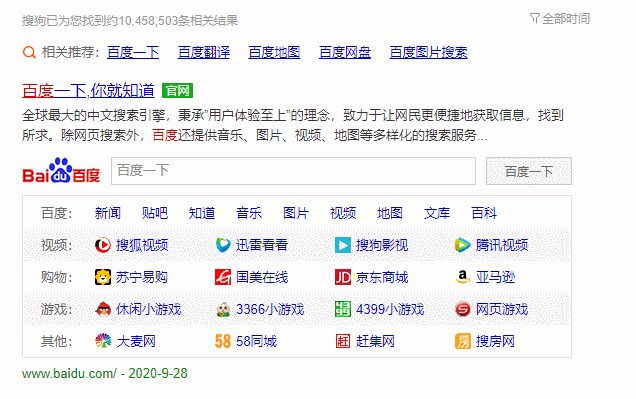Image resolution: width=636 pixels, height=399 pixels.
Task: Select the 百度翻译 related recommendation link
Action: 204,52
